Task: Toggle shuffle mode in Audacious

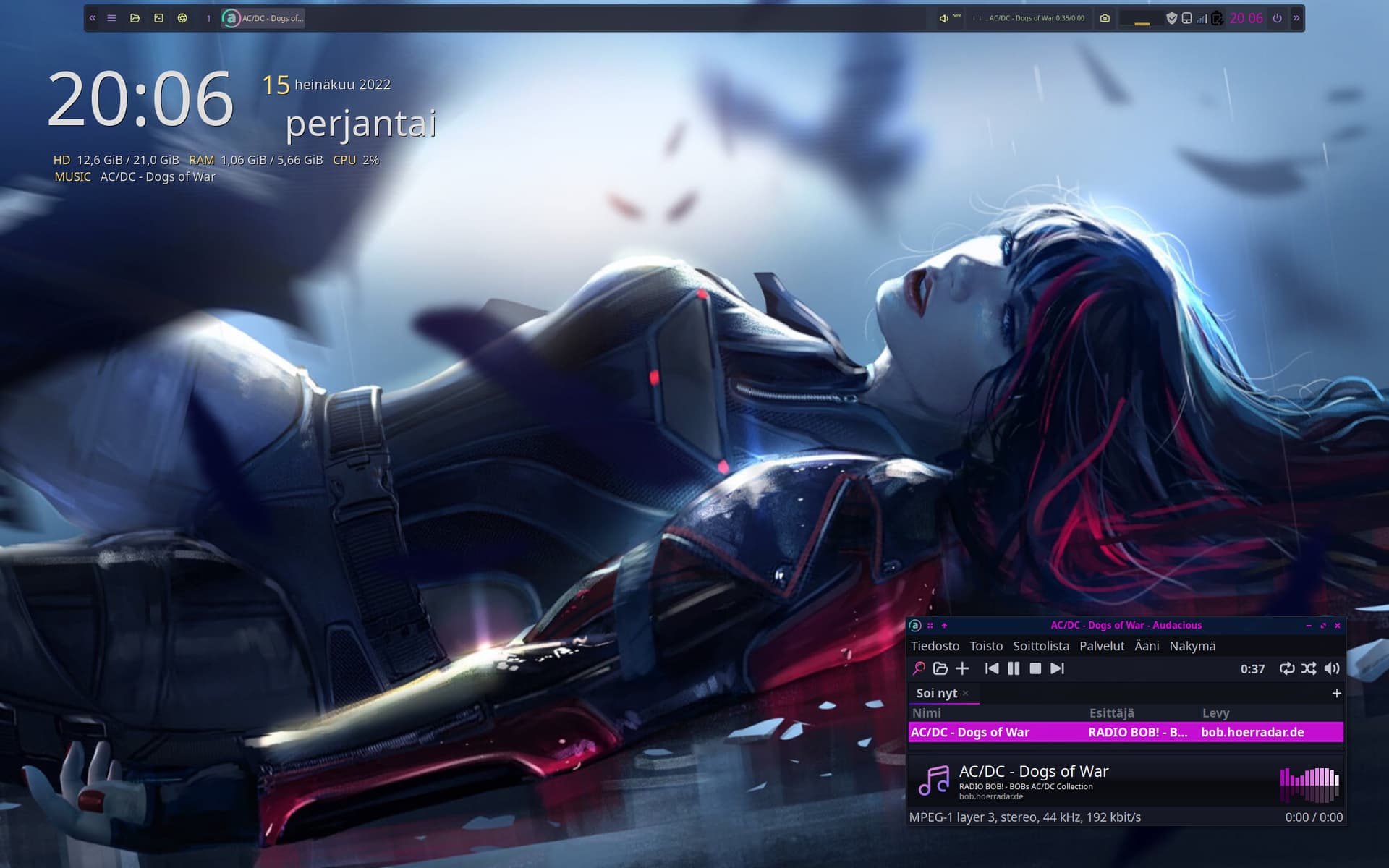Action: click(1309, 668)
